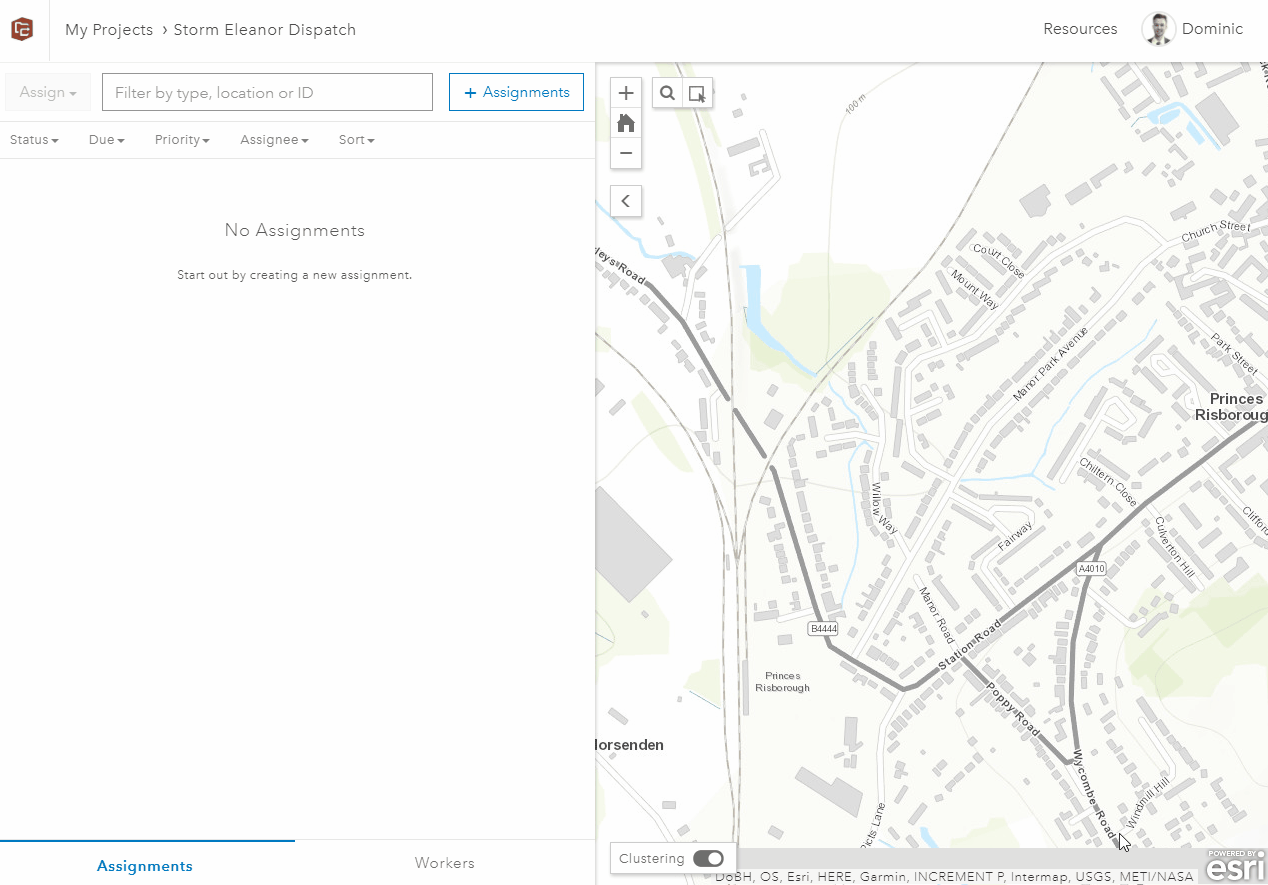This screenshot has width=1268, height=885.
Task: Click the B4444 road label
Action: point(823,629)
